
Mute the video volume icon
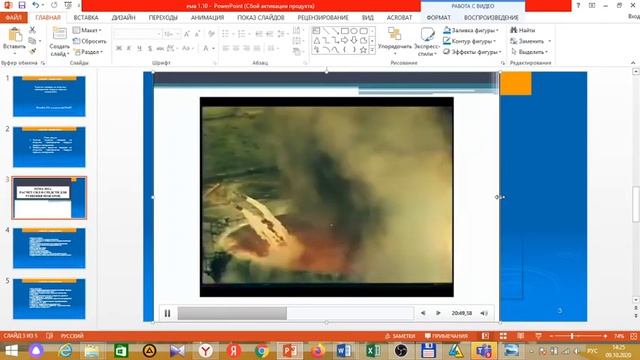pyautogui.click(x=484, y=313)
